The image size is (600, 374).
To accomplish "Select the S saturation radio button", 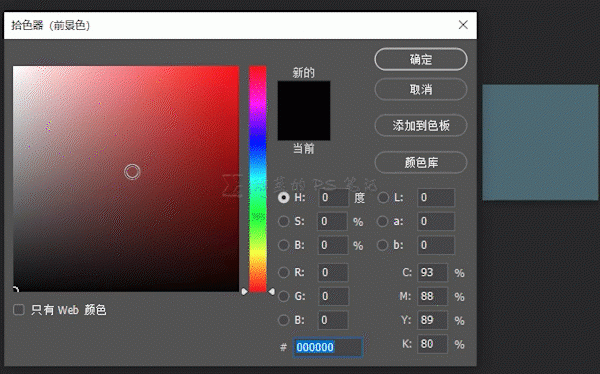I will point(284,221).
